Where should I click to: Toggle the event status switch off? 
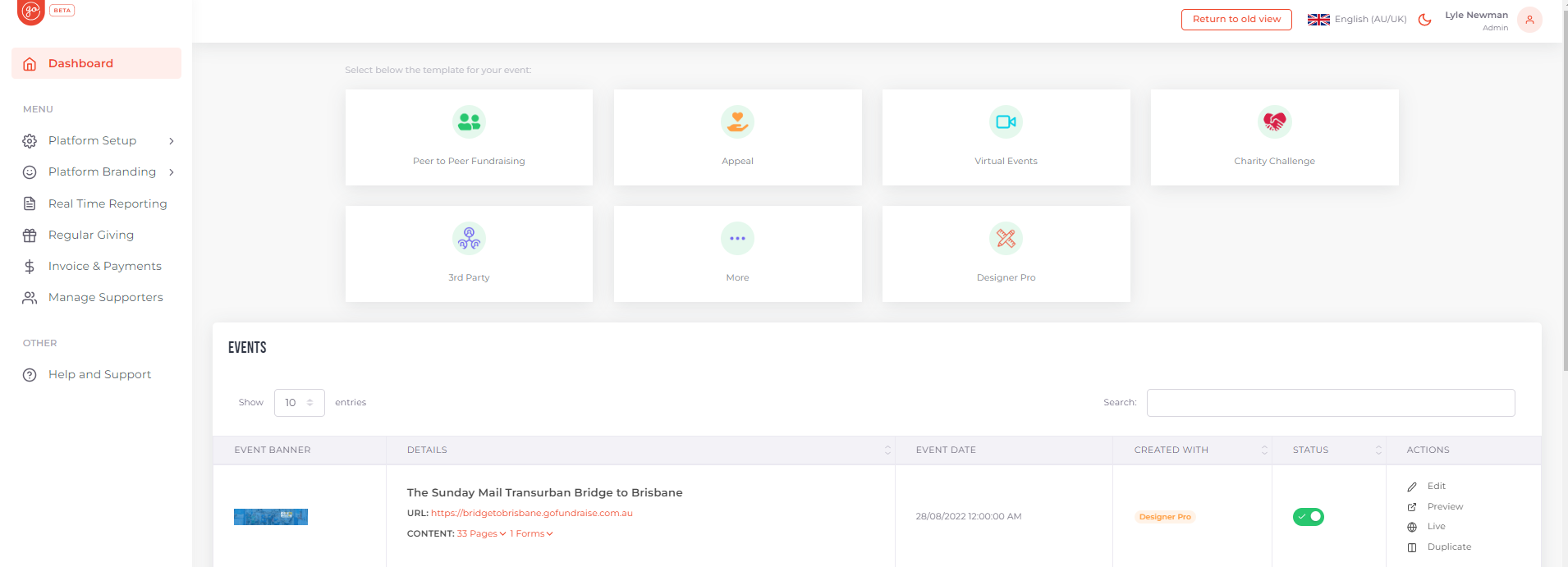[1308, 517]
